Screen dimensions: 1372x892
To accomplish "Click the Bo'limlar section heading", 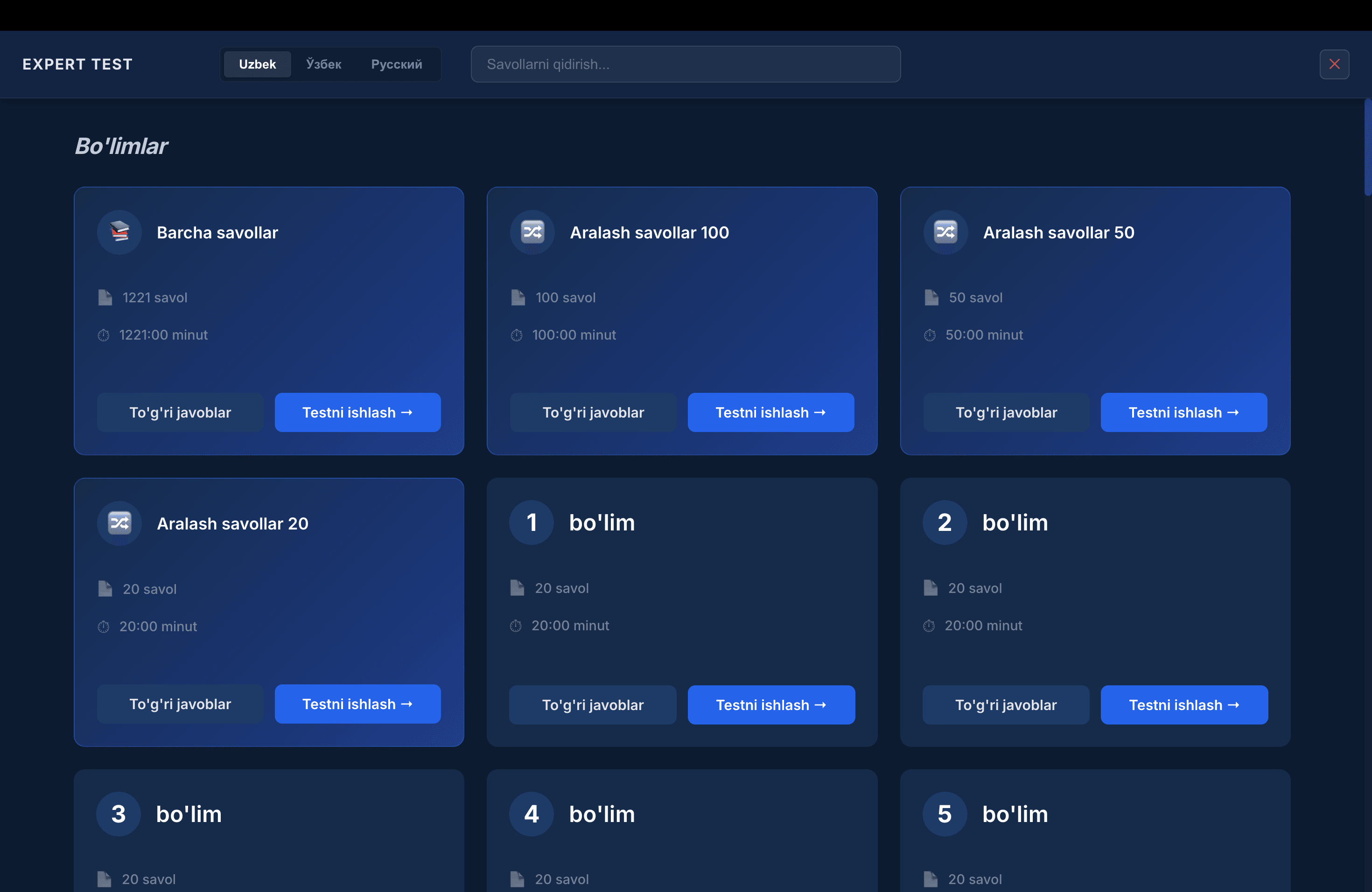I will pyautogui.click(x=122, y=146).
